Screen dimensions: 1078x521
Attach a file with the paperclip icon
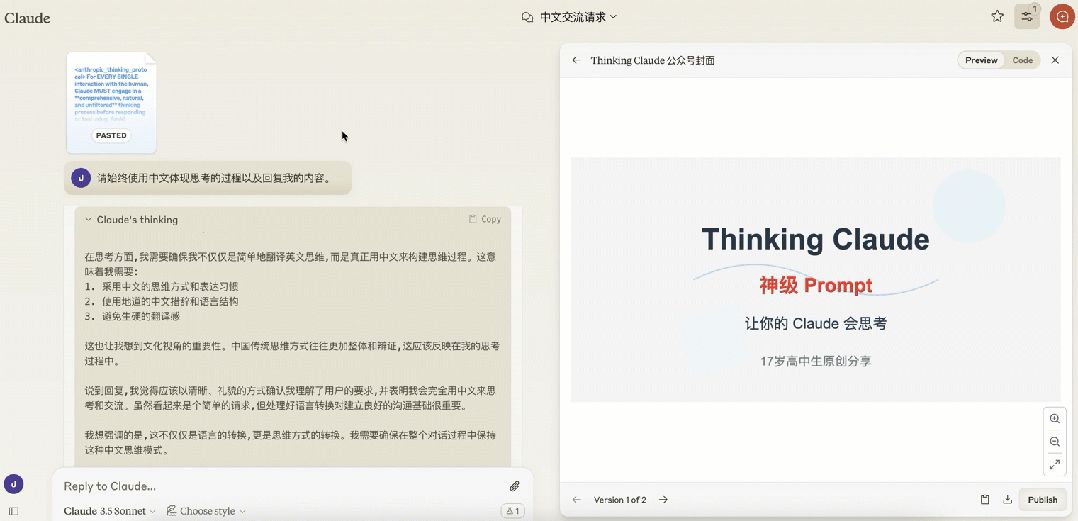(514, 486)
